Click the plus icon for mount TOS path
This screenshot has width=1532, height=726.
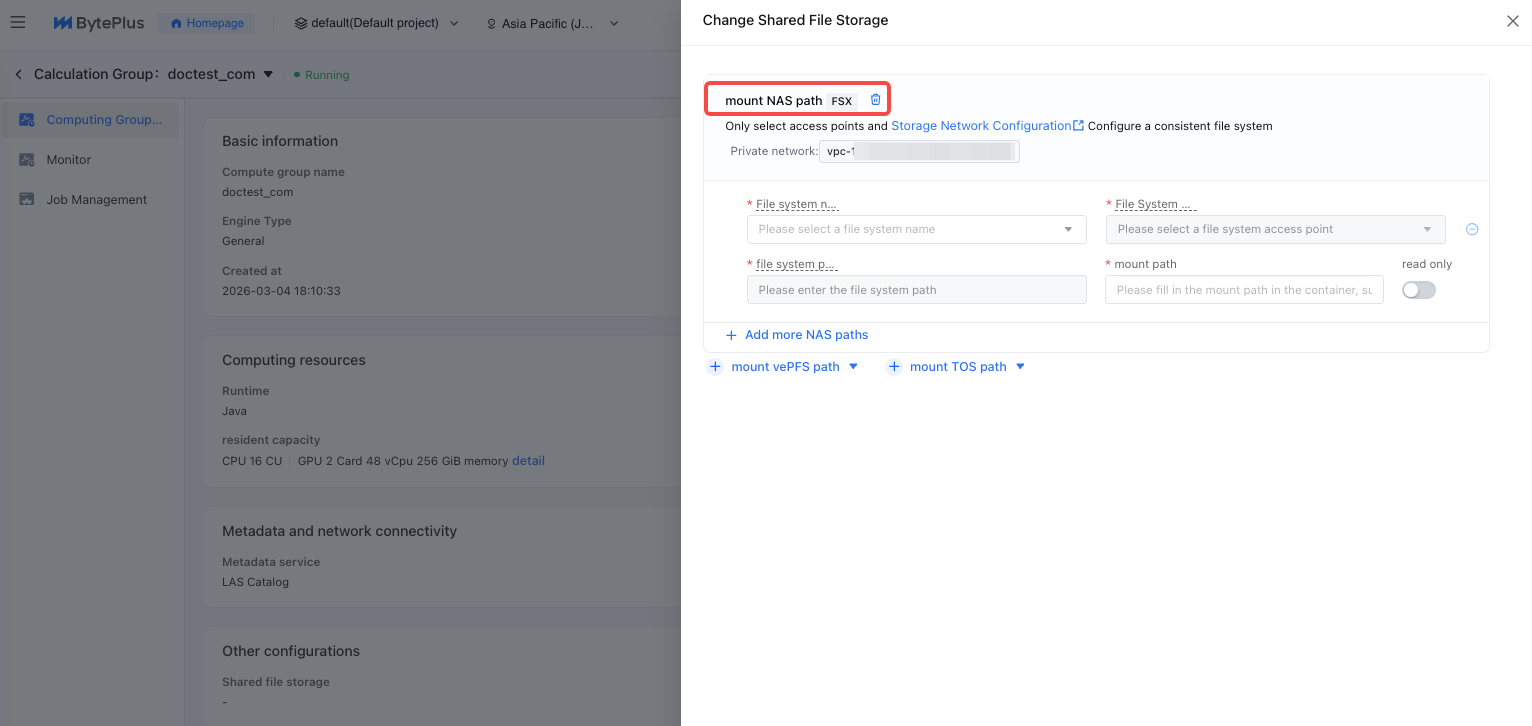pyautogui.click(x=894, y=367)
